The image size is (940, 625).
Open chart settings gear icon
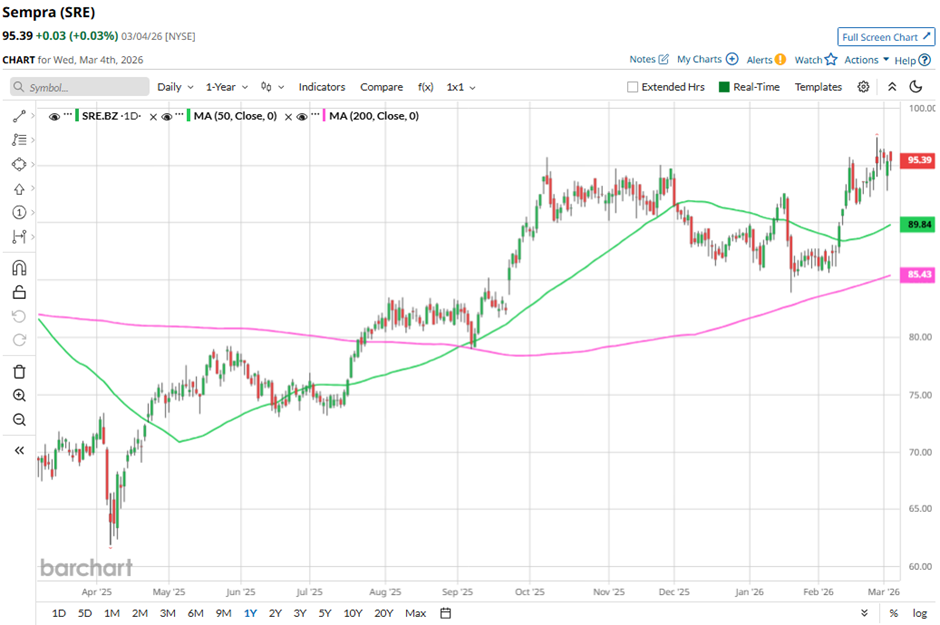[x=864, y=87]
